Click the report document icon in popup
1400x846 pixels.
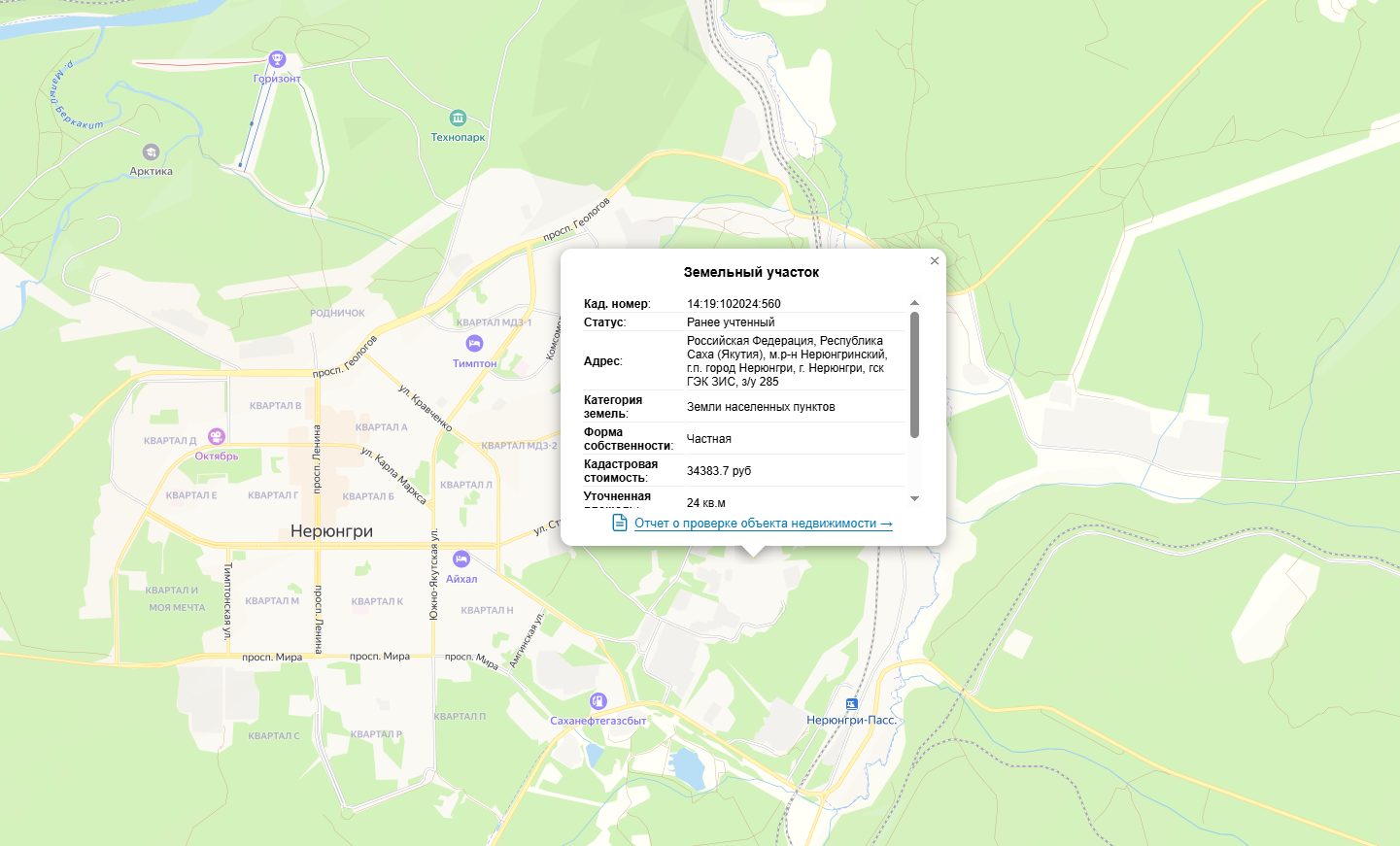click(x=620, y=523)
